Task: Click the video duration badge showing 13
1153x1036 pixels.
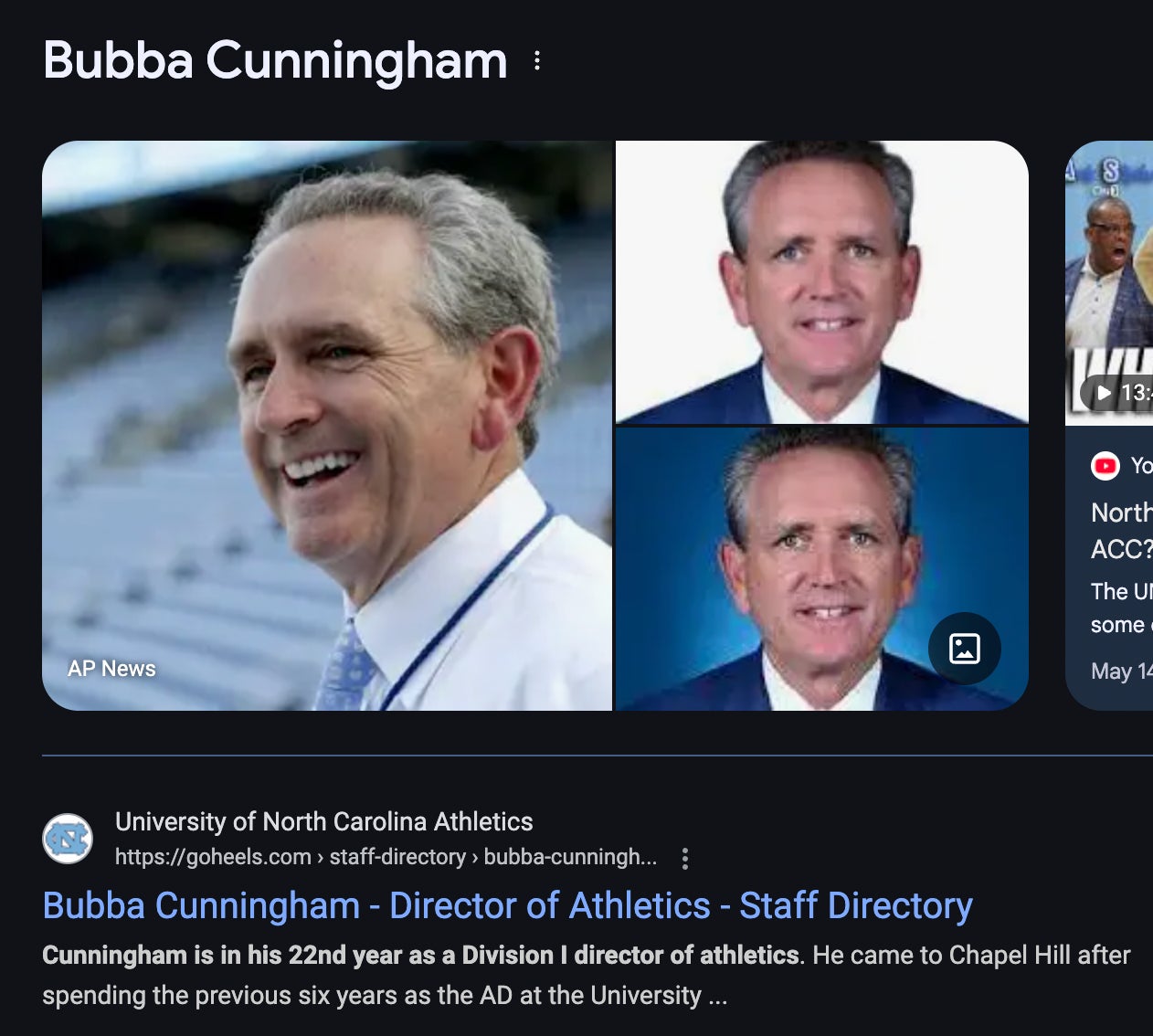Action: pos(1116,393)
